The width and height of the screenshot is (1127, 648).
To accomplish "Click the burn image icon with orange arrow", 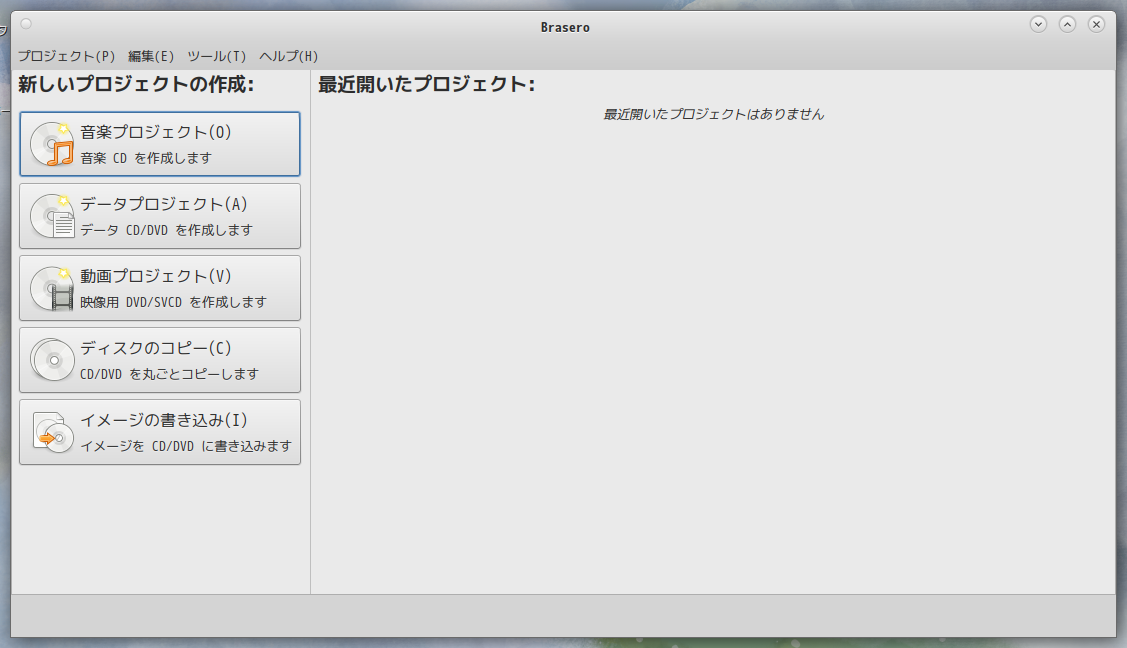I will coord(52,432).
